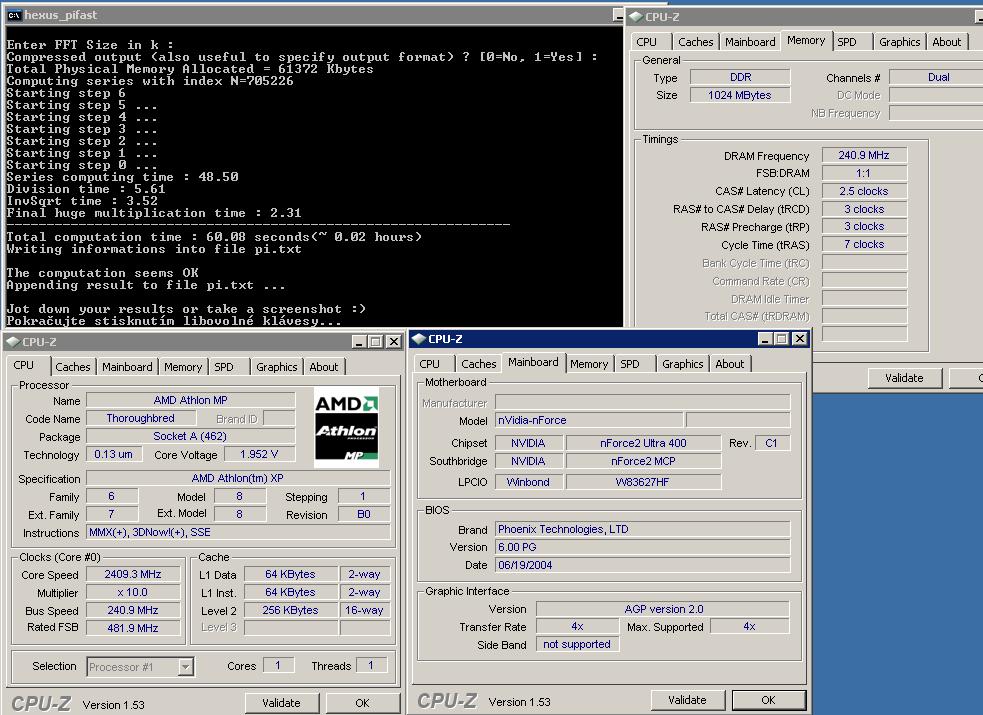
Task: Minimize the hexus_pifast console window
Action: [619, 15]
